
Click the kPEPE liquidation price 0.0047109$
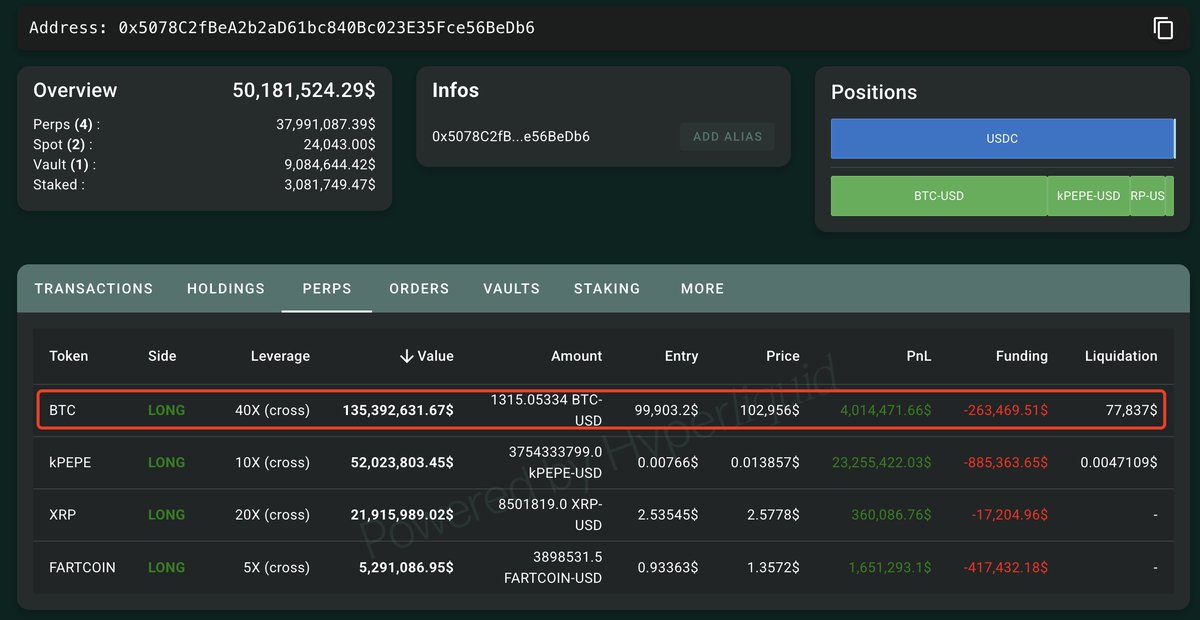pos(1119,463)
